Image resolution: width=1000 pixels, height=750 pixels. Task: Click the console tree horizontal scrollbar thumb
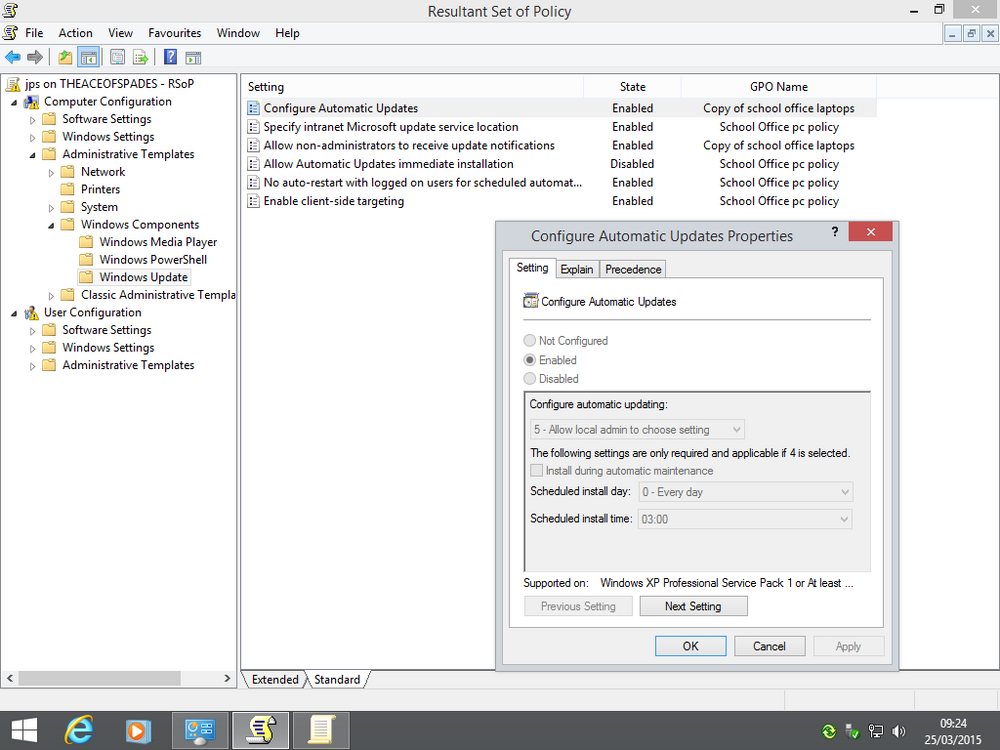click(99, 679)
